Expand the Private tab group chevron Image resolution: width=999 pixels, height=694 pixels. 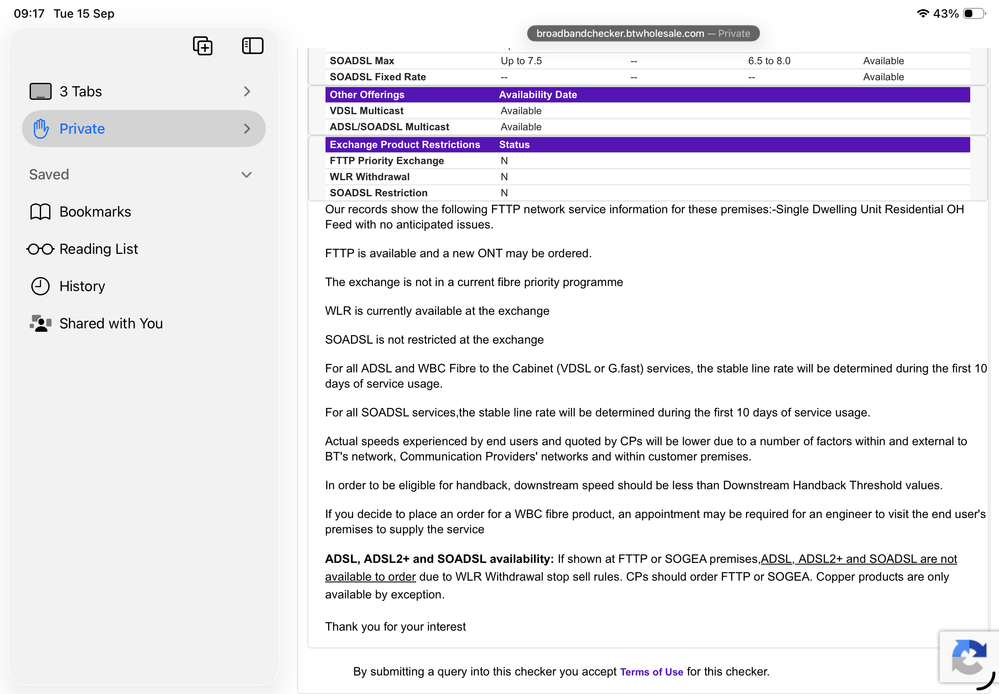pos(247,129)
